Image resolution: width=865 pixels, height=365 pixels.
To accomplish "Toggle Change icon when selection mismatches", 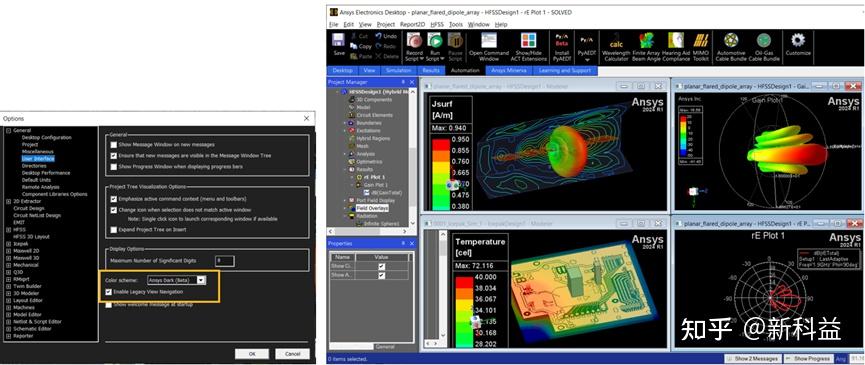I will pyautogui.click(x=114, y=210).
